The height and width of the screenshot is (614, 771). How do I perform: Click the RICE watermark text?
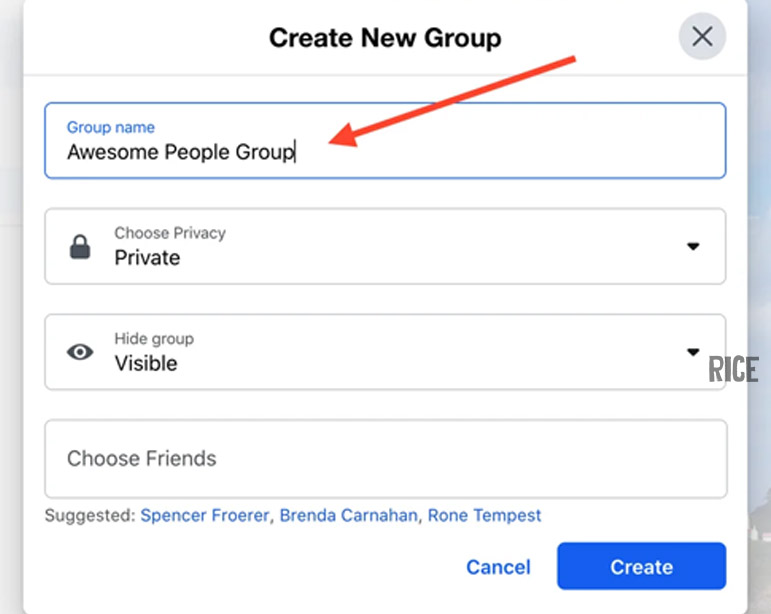click(x=733, y=370)
